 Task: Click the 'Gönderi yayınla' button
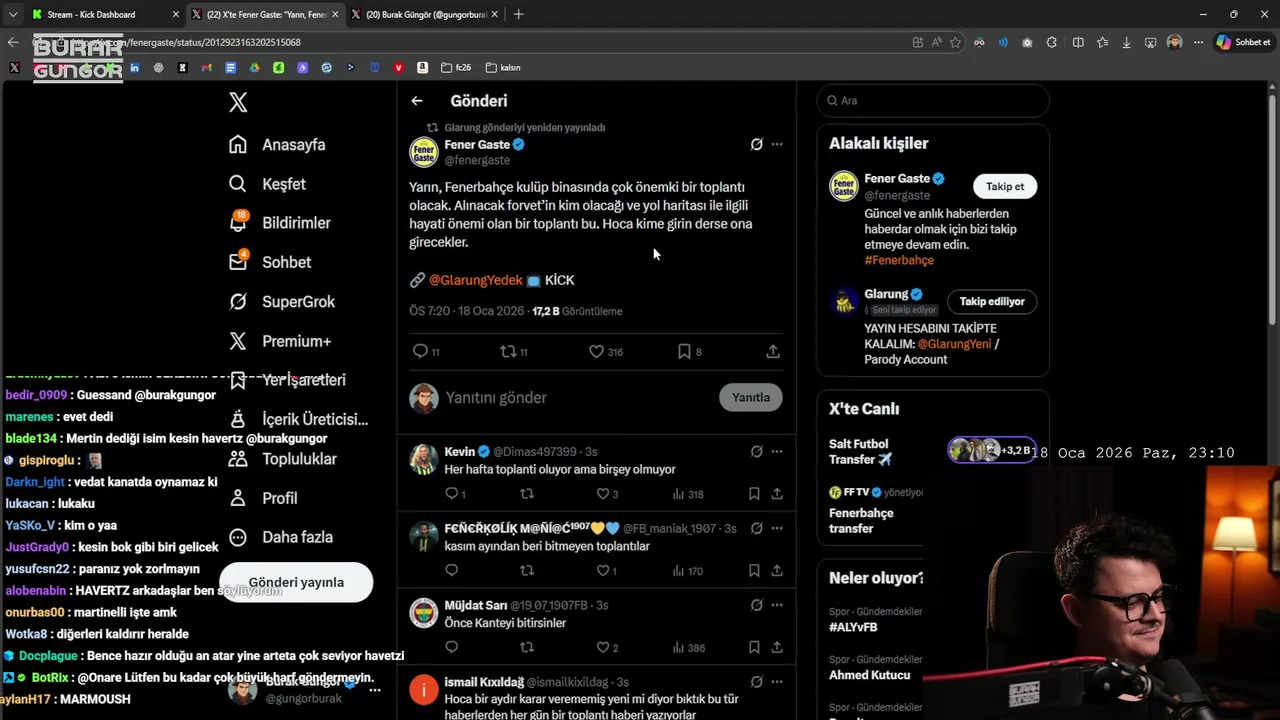pyautogui.click(x=296, y=582)
